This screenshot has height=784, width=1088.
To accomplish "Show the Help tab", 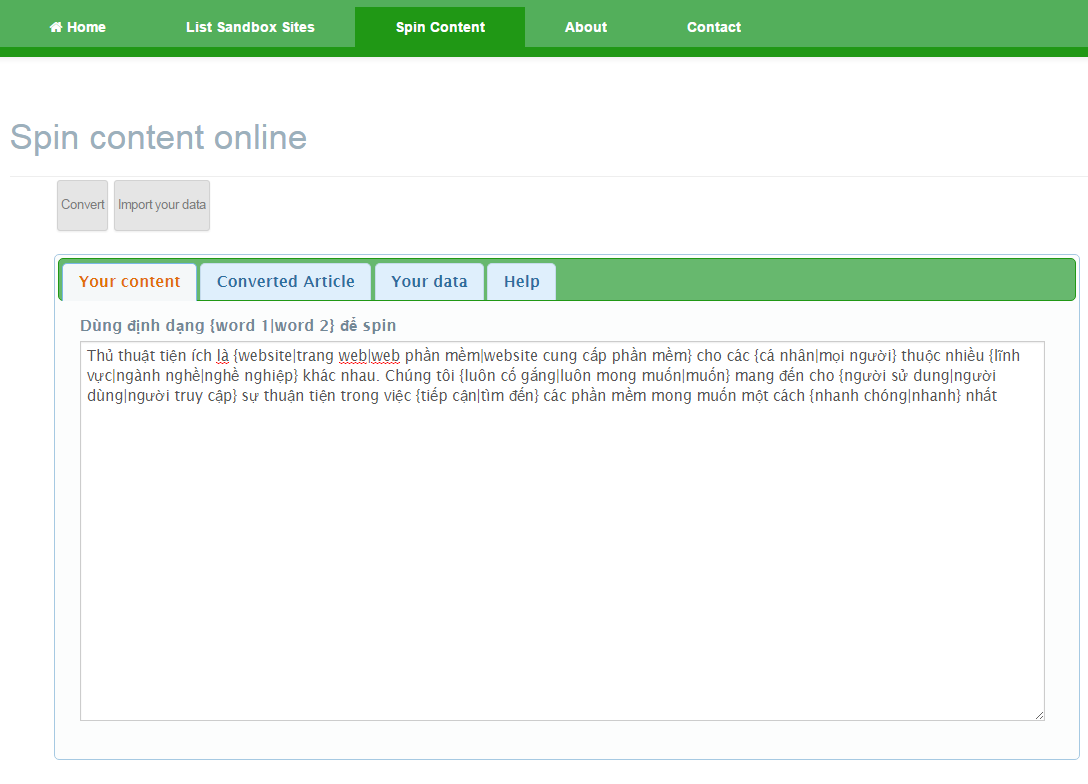I will (521, 282).
